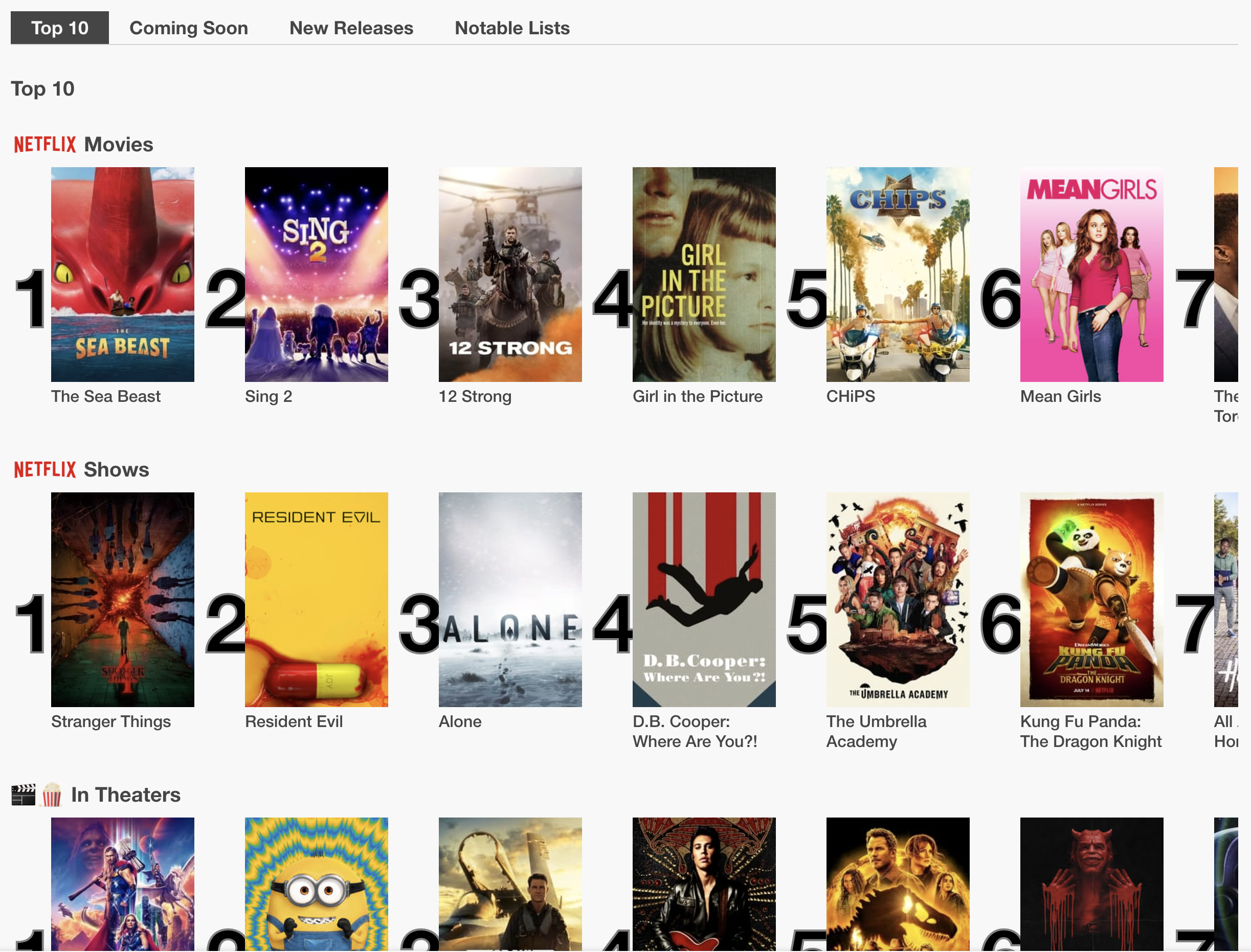Click the Netflix logo beside Shows
Screen dimensions: 1251x952
coord(45,469)
